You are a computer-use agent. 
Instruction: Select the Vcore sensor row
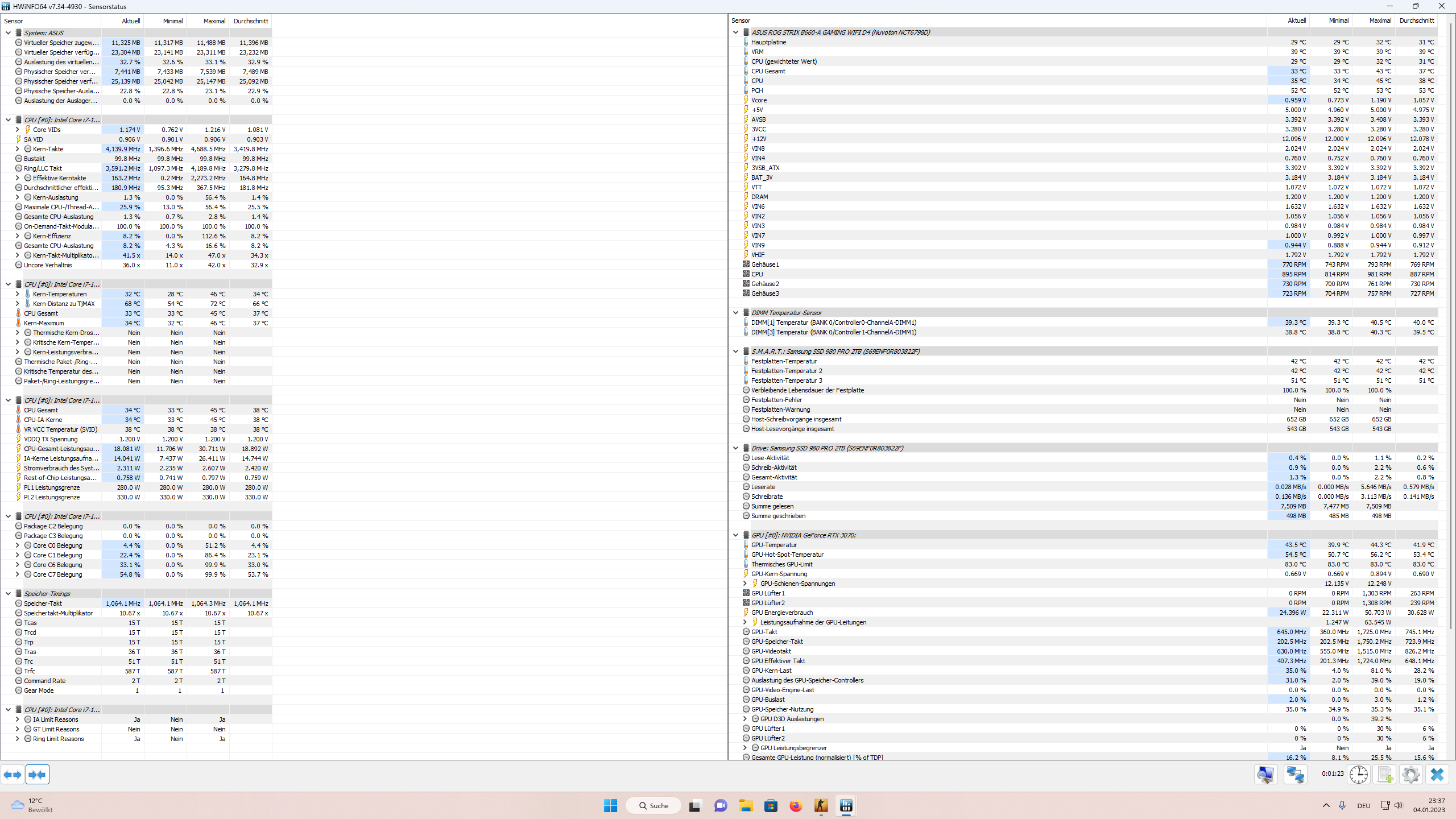pos(759,100)
